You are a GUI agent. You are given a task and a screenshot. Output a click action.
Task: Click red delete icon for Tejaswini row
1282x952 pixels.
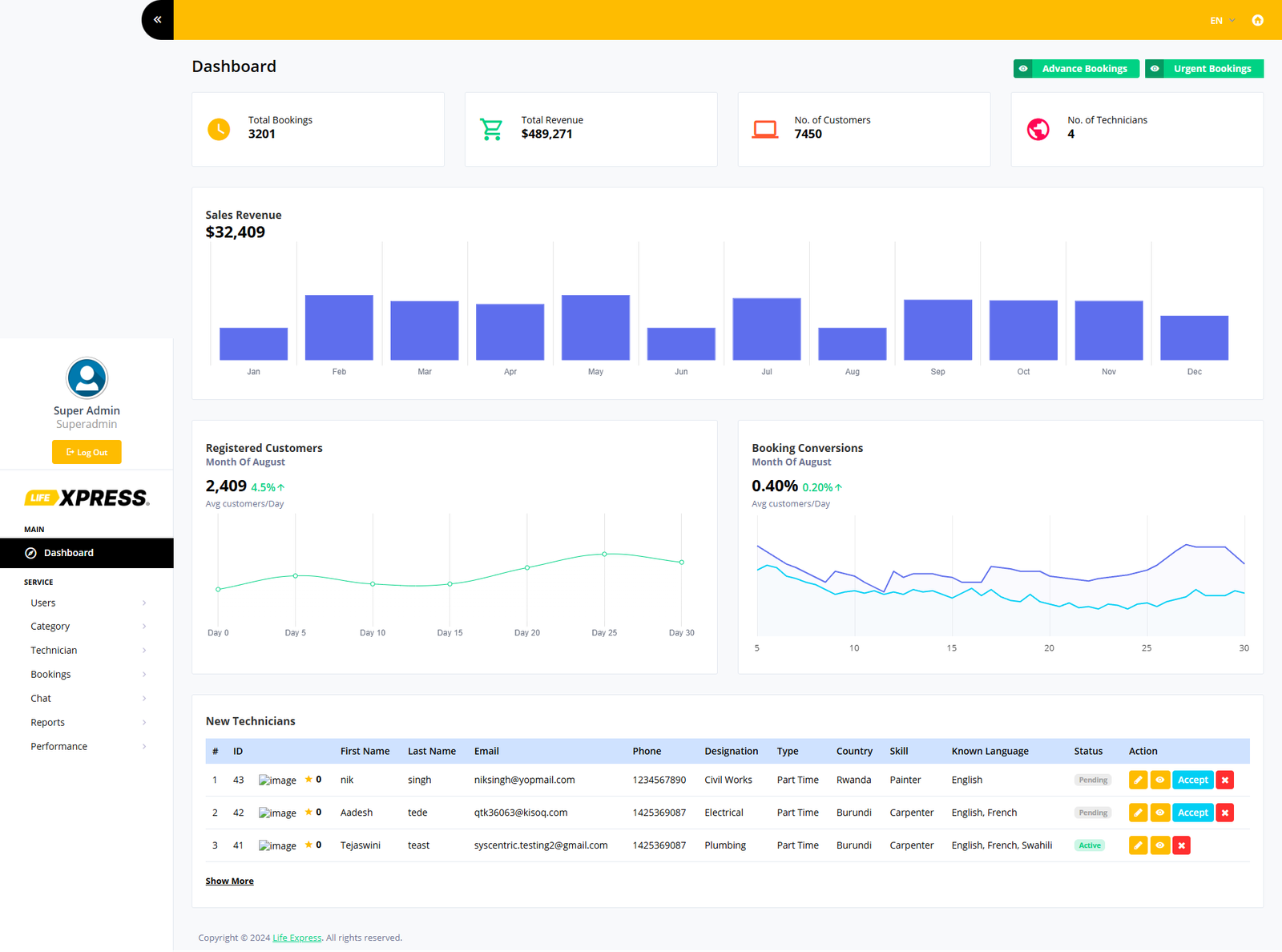[1181, 845]
